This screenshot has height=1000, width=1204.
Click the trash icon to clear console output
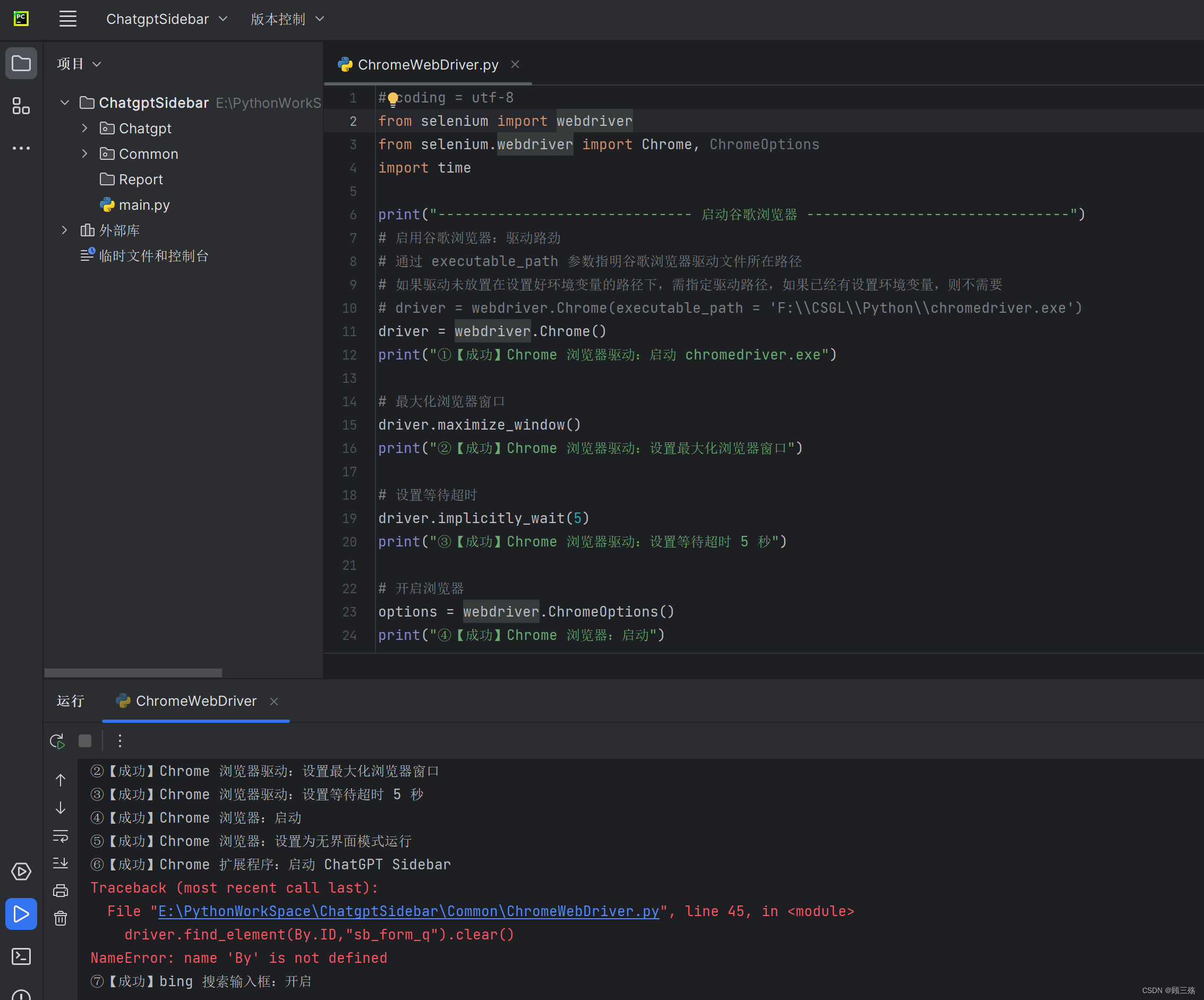click(60, 919)
